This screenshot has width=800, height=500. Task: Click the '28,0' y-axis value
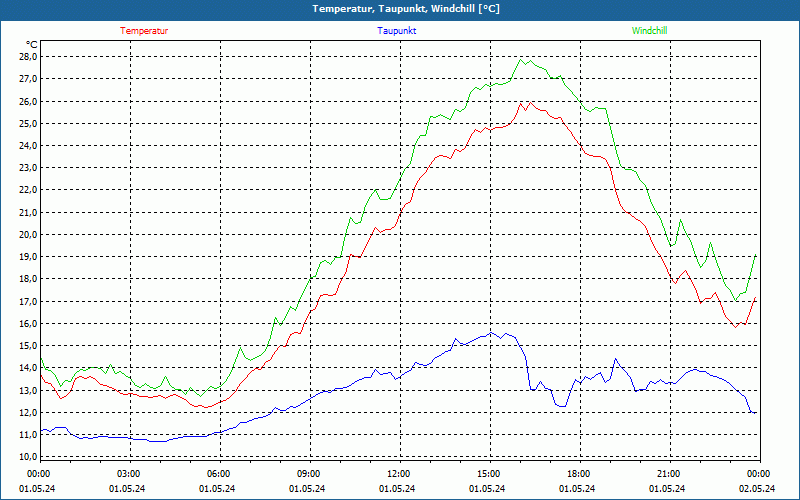pos(28,56)
